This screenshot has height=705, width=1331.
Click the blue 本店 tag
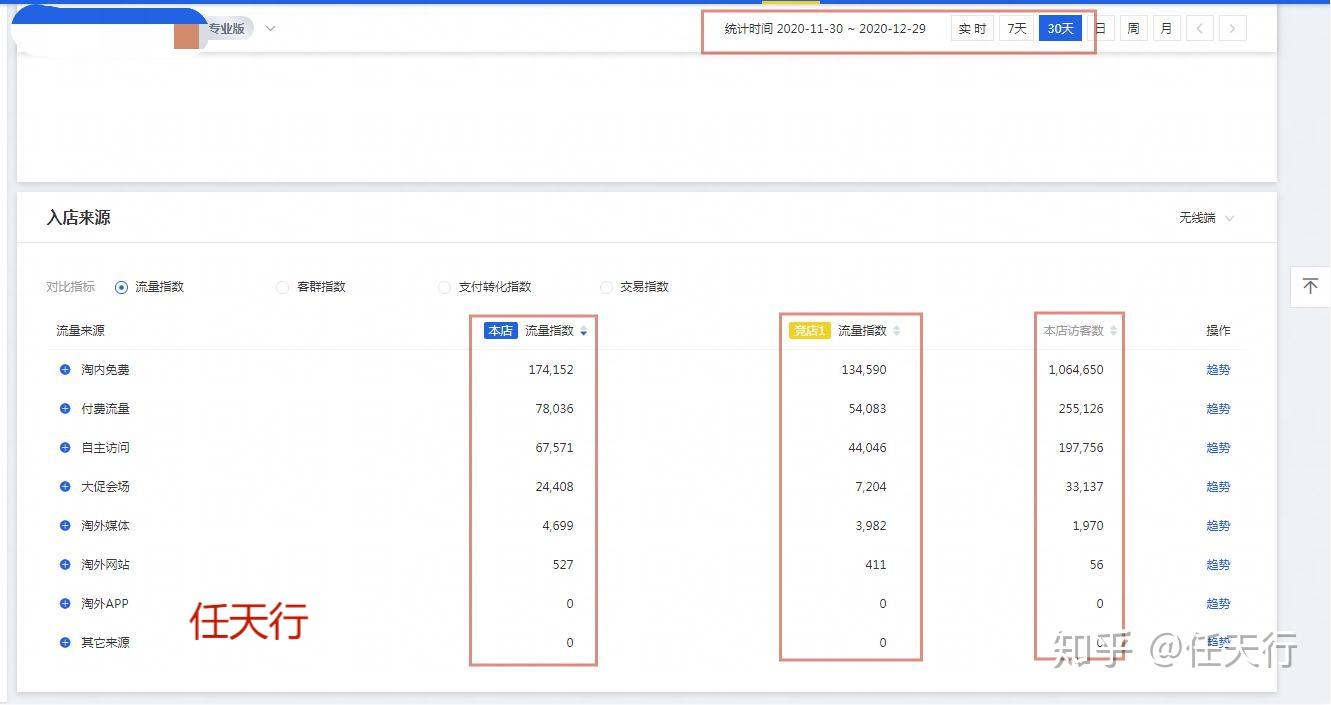501,331
